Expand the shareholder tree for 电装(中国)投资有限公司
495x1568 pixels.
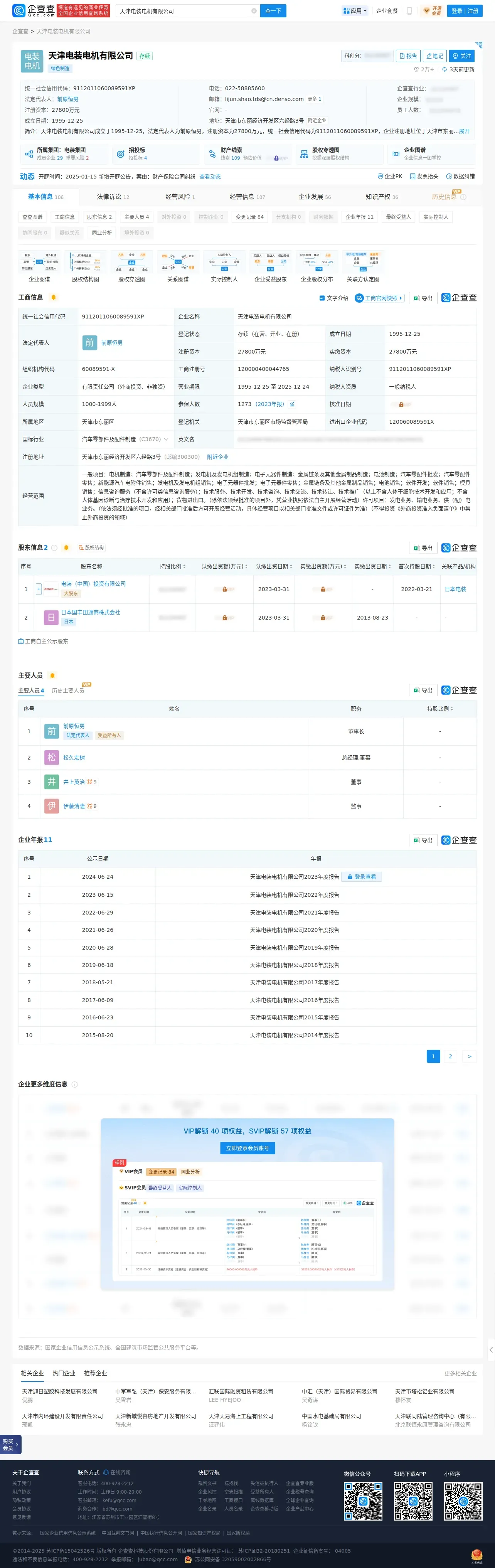39,589
